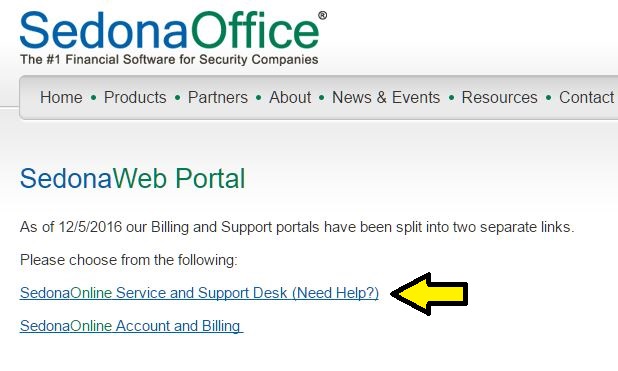Click the green dot between Partners and About
The height and width of the screenshot is (371, 618).
259,97
